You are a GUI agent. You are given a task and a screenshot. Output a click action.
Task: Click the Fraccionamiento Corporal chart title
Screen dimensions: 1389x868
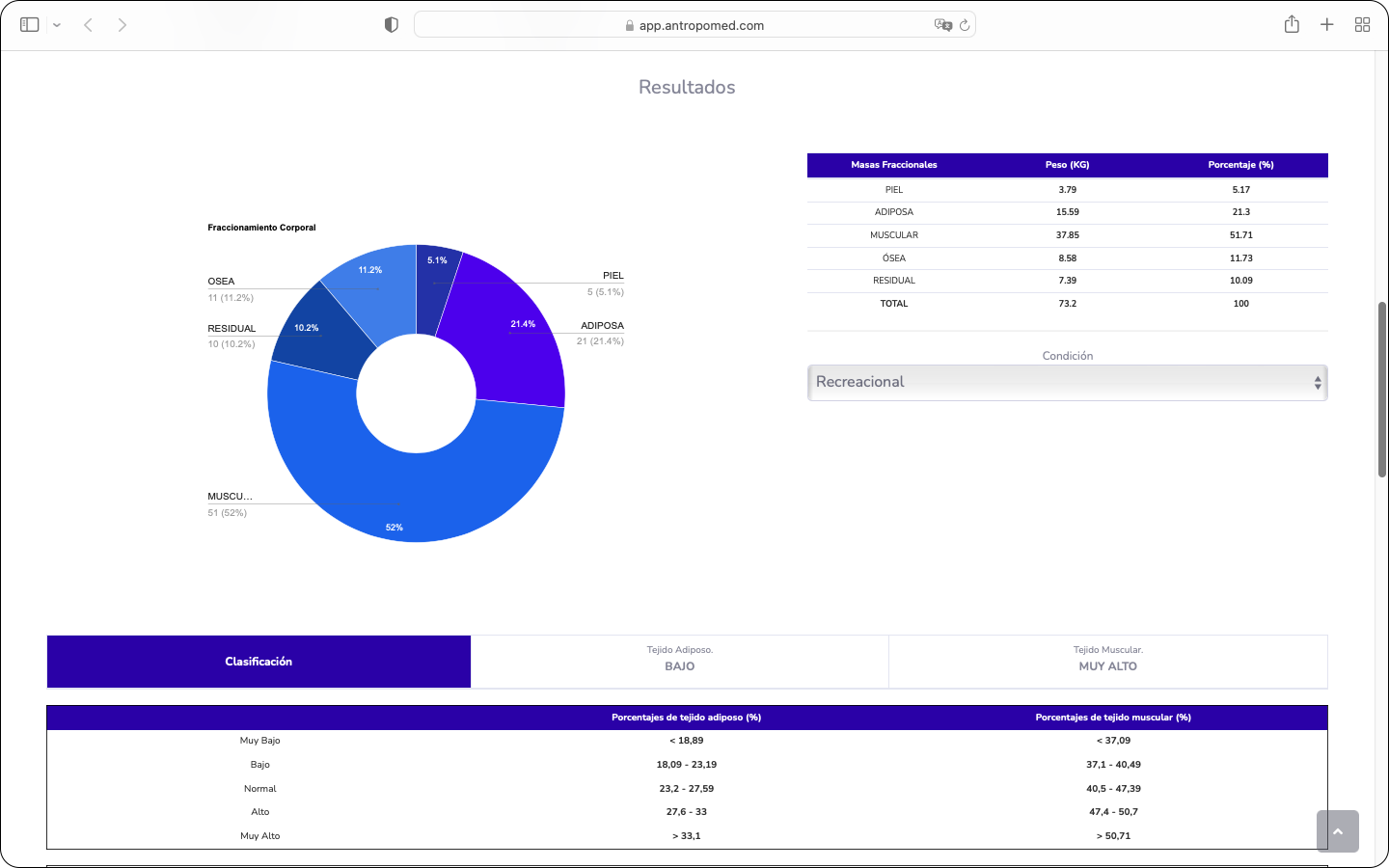coord(261,228)
